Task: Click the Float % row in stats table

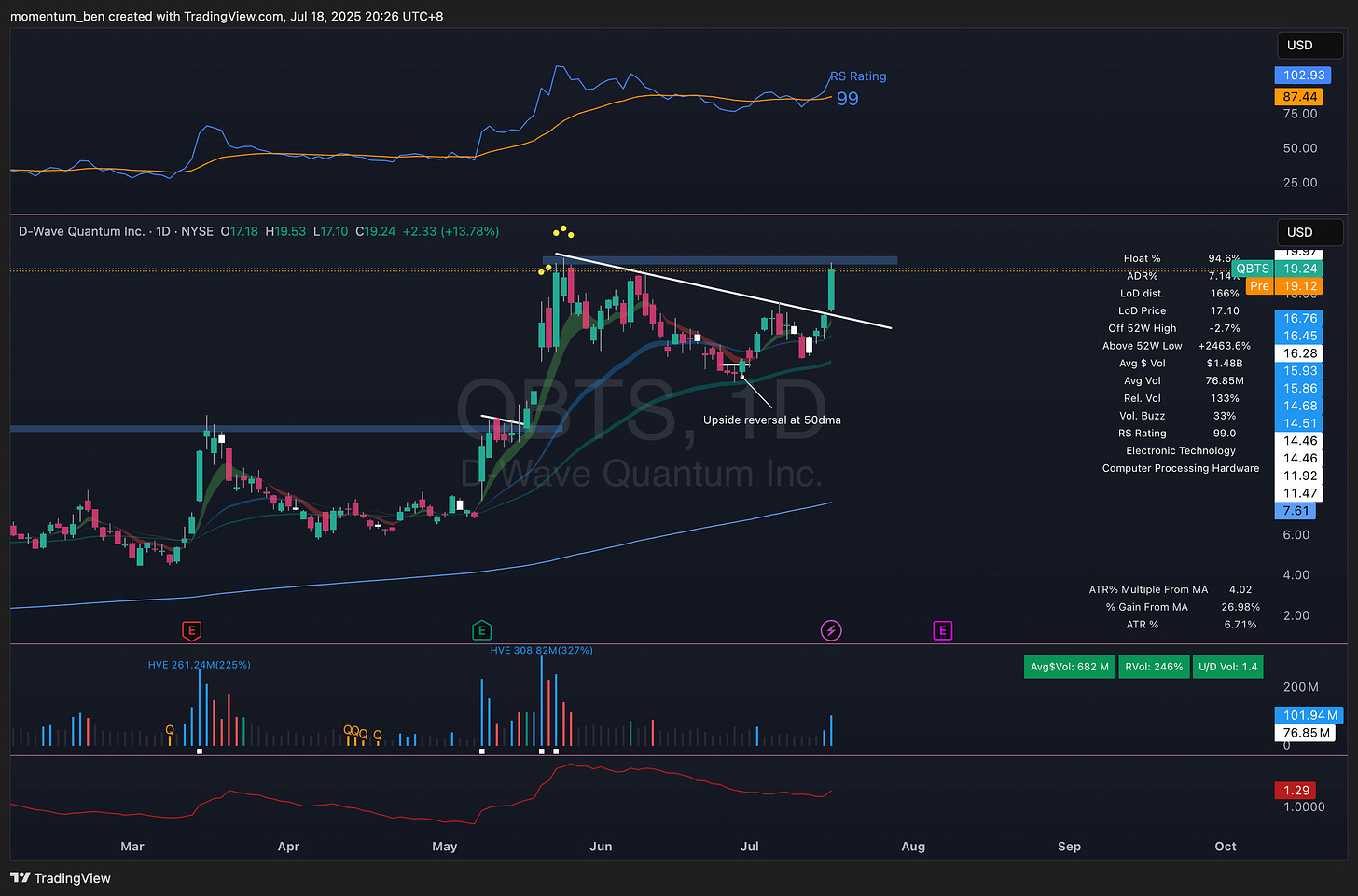Action: [x=1182, y=258]
